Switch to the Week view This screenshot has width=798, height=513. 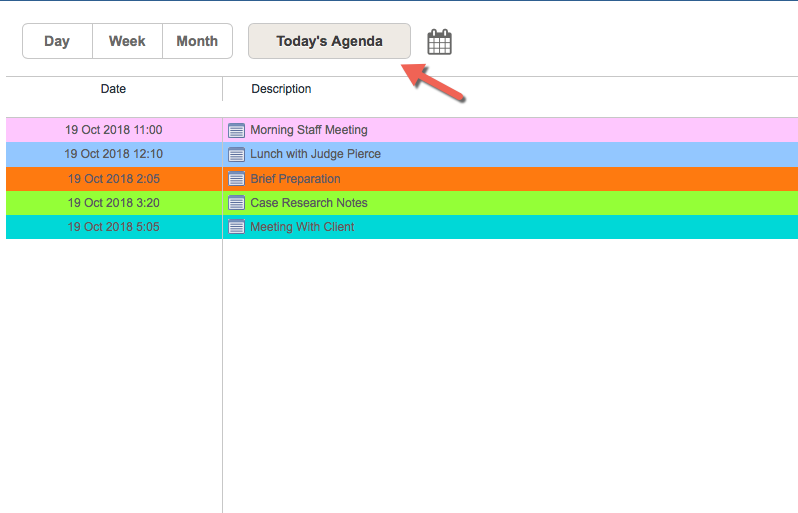point(127,41)
